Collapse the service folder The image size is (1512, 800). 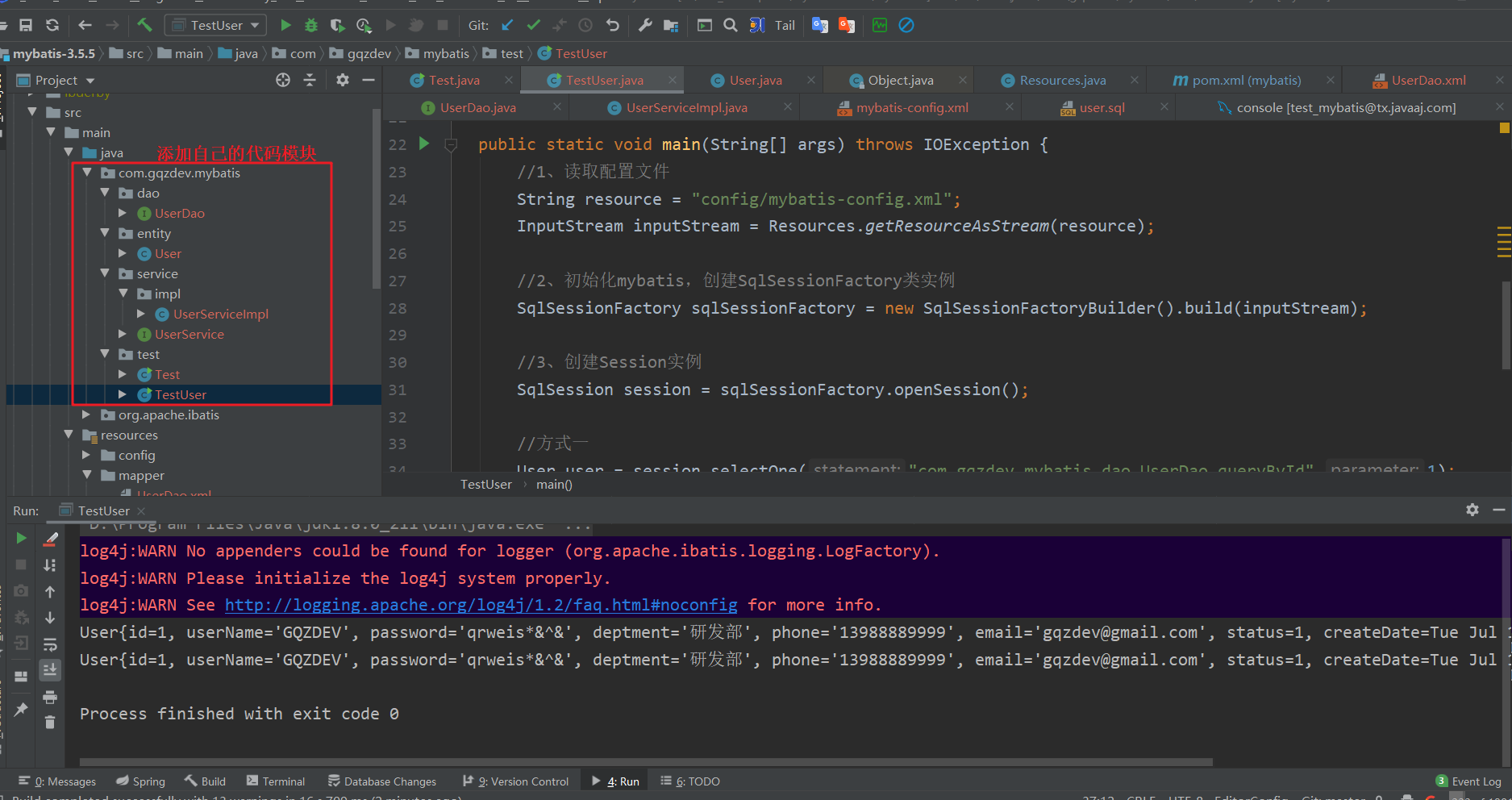pyautogui.click(x=105, y=273)
